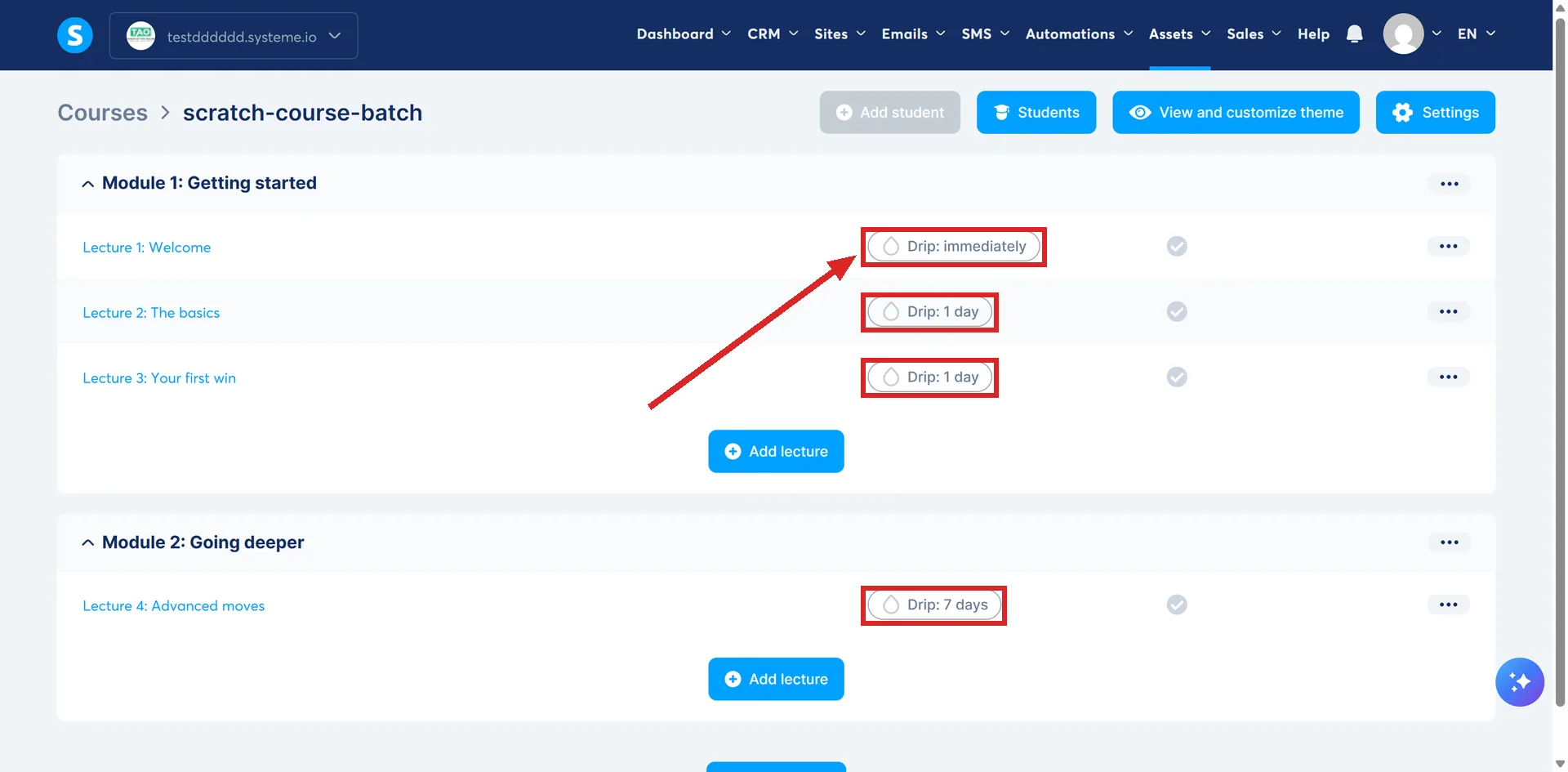This screenshot has width=1568, height=772.
Task: Add lecture to Module 1
Action: [776, 451]
